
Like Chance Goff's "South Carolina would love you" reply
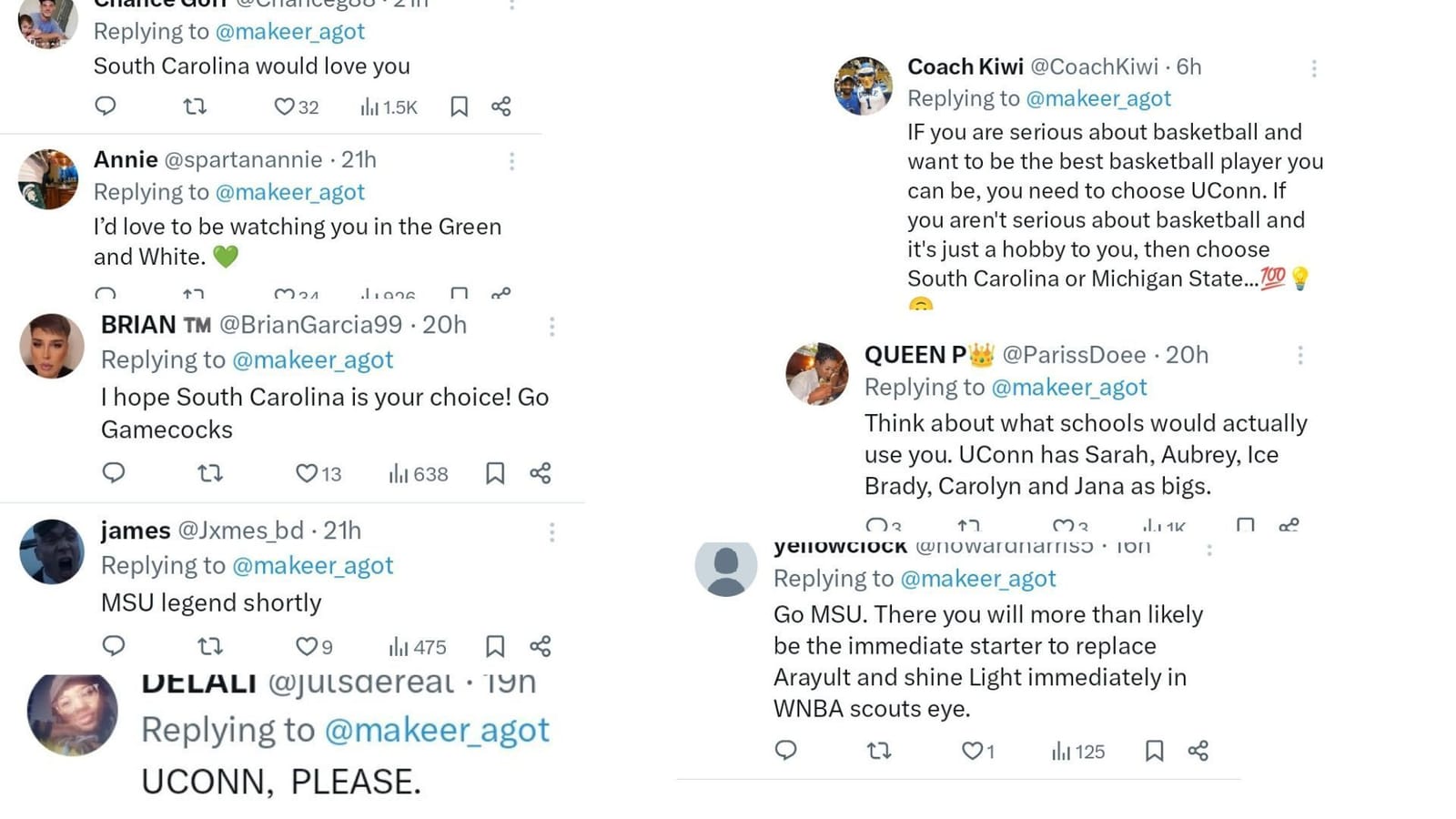click(x=282, y=106)
